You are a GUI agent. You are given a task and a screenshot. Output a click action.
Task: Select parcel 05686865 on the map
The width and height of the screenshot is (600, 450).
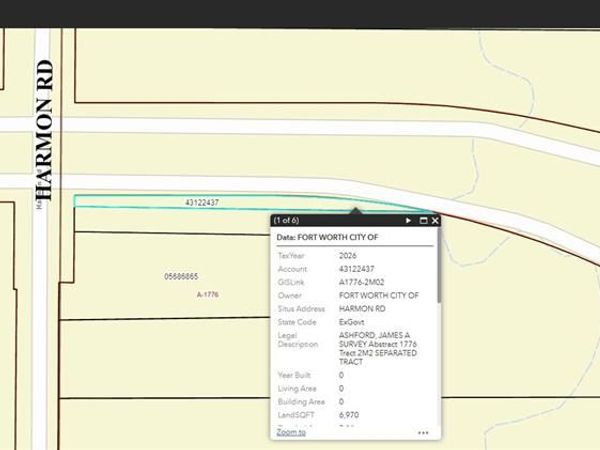tap(181, 276)
